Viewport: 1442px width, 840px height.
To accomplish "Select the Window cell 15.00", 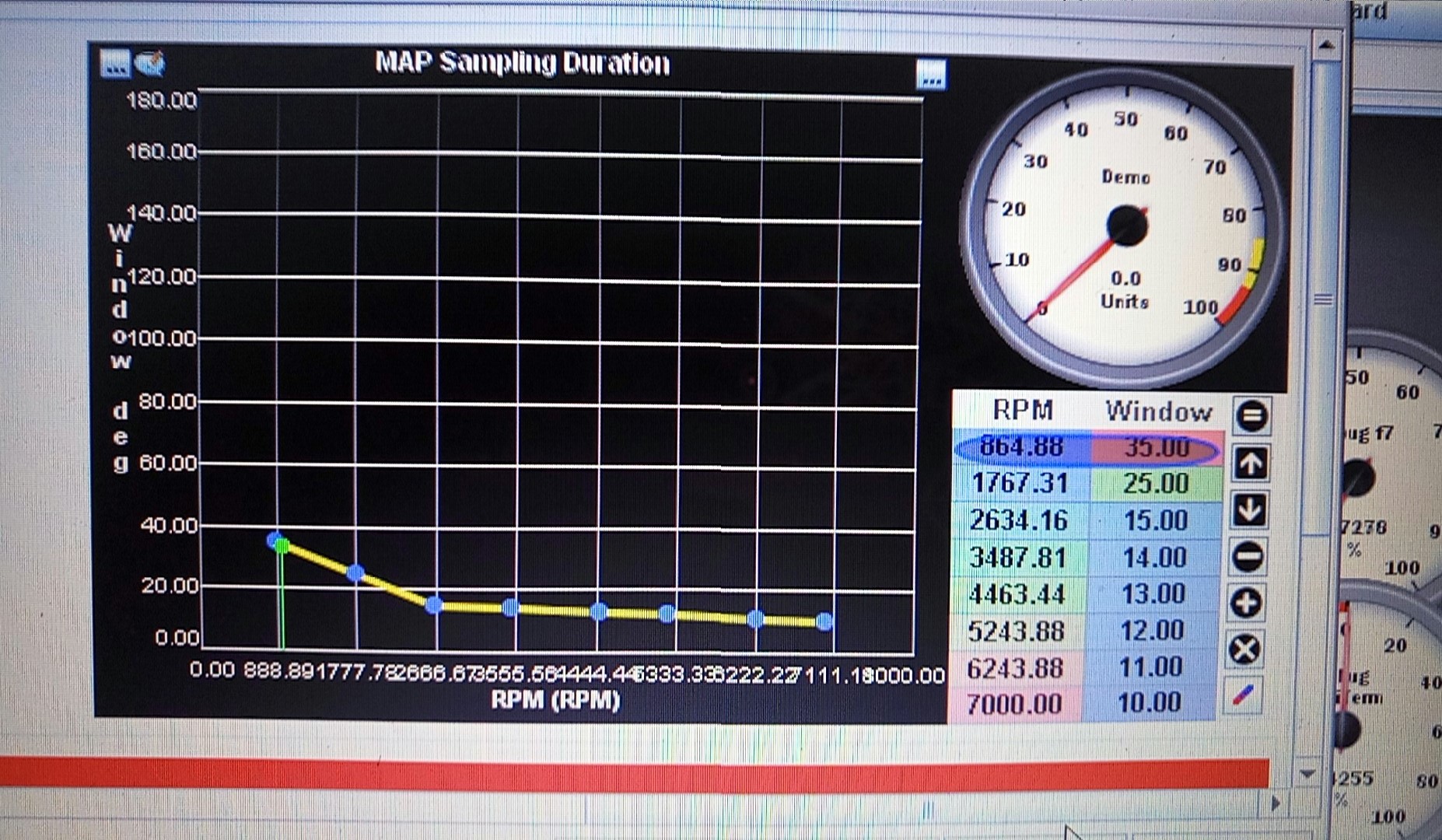I will click(x=1155, y=520).
